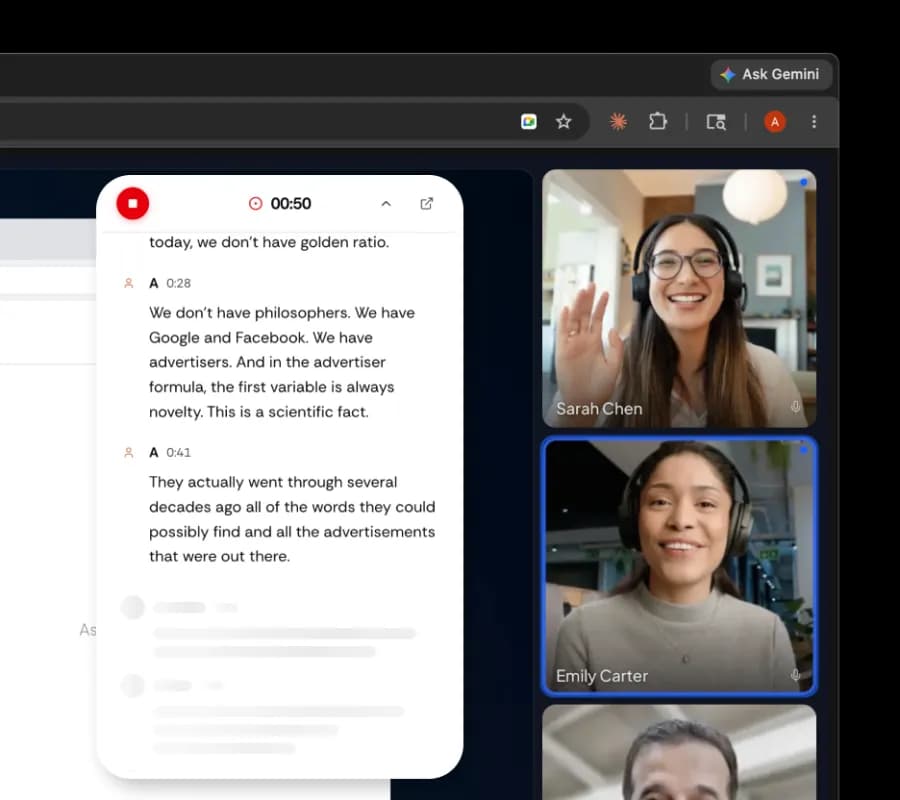Click text 'They actually went through several'

(273, 482)
